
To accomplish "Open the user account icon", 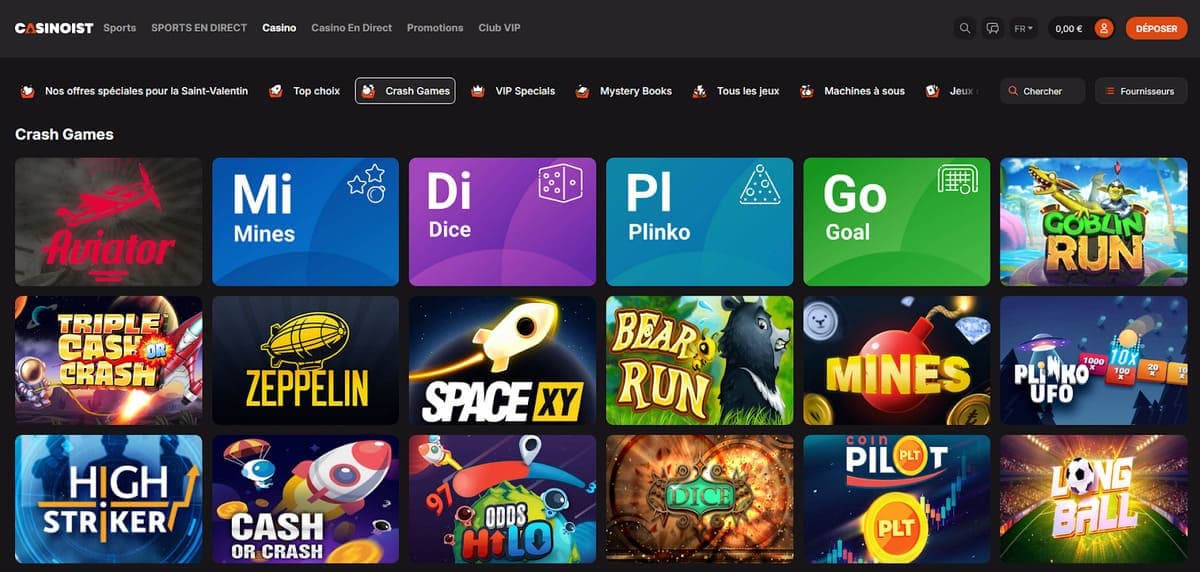I will pyautogui.click(x=1104, y=29).
